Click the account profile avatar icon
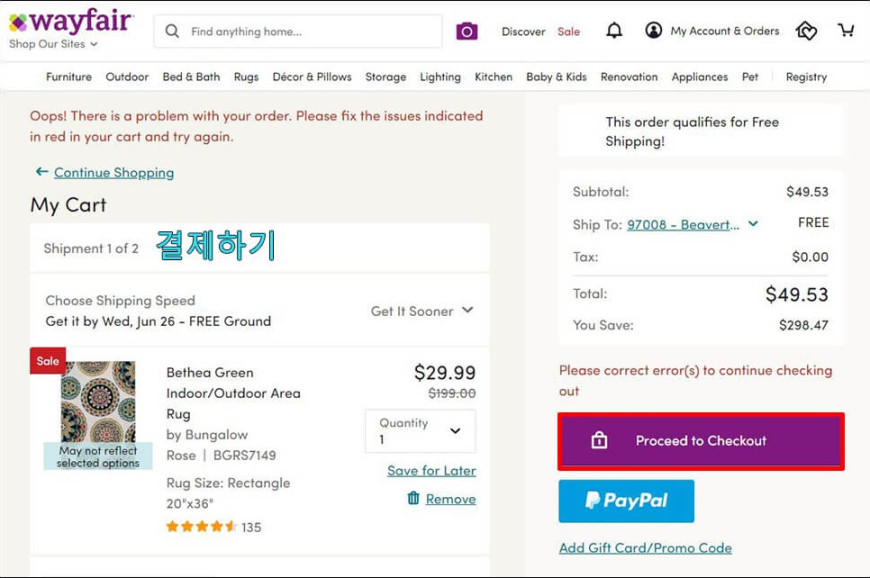The height and width of the screenshot is (578, 870). [x=654, y=31]
